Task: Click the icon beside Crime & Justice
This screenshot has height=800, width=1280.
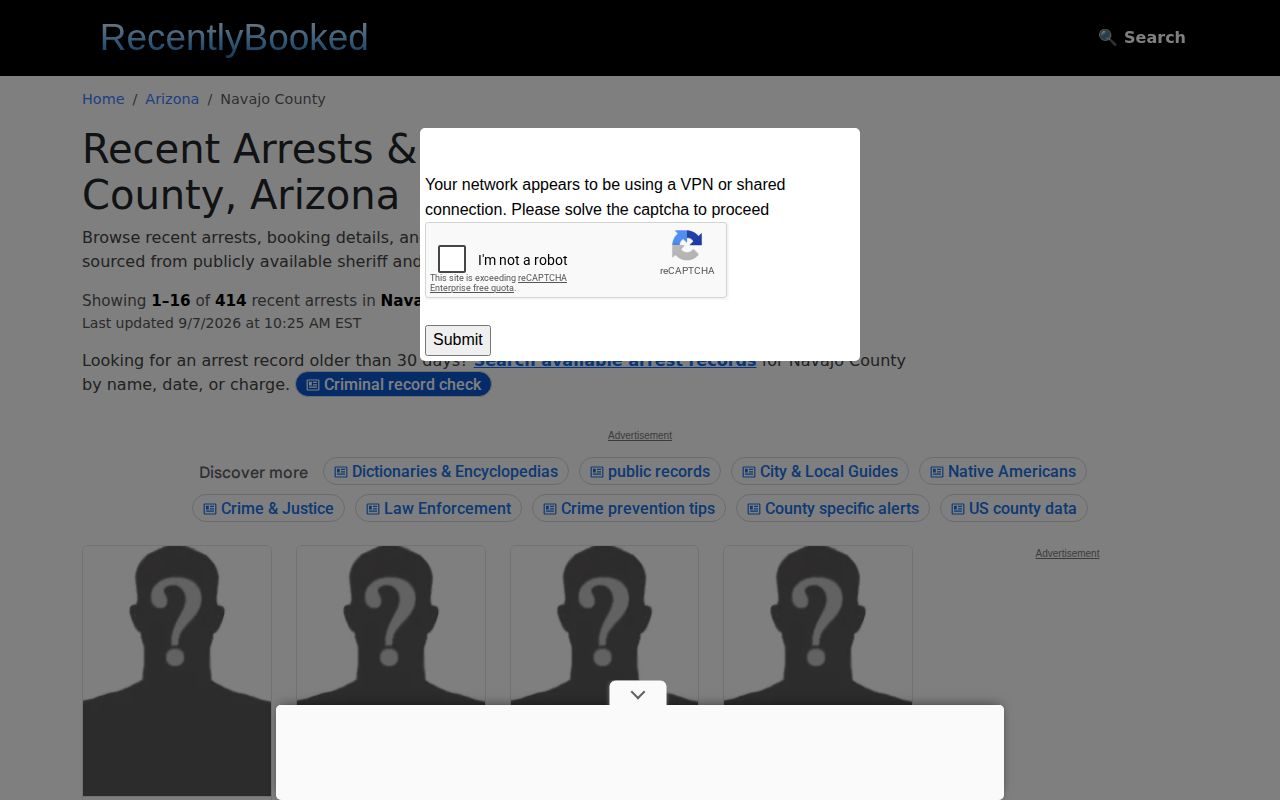Action: (x=210, y=509)
